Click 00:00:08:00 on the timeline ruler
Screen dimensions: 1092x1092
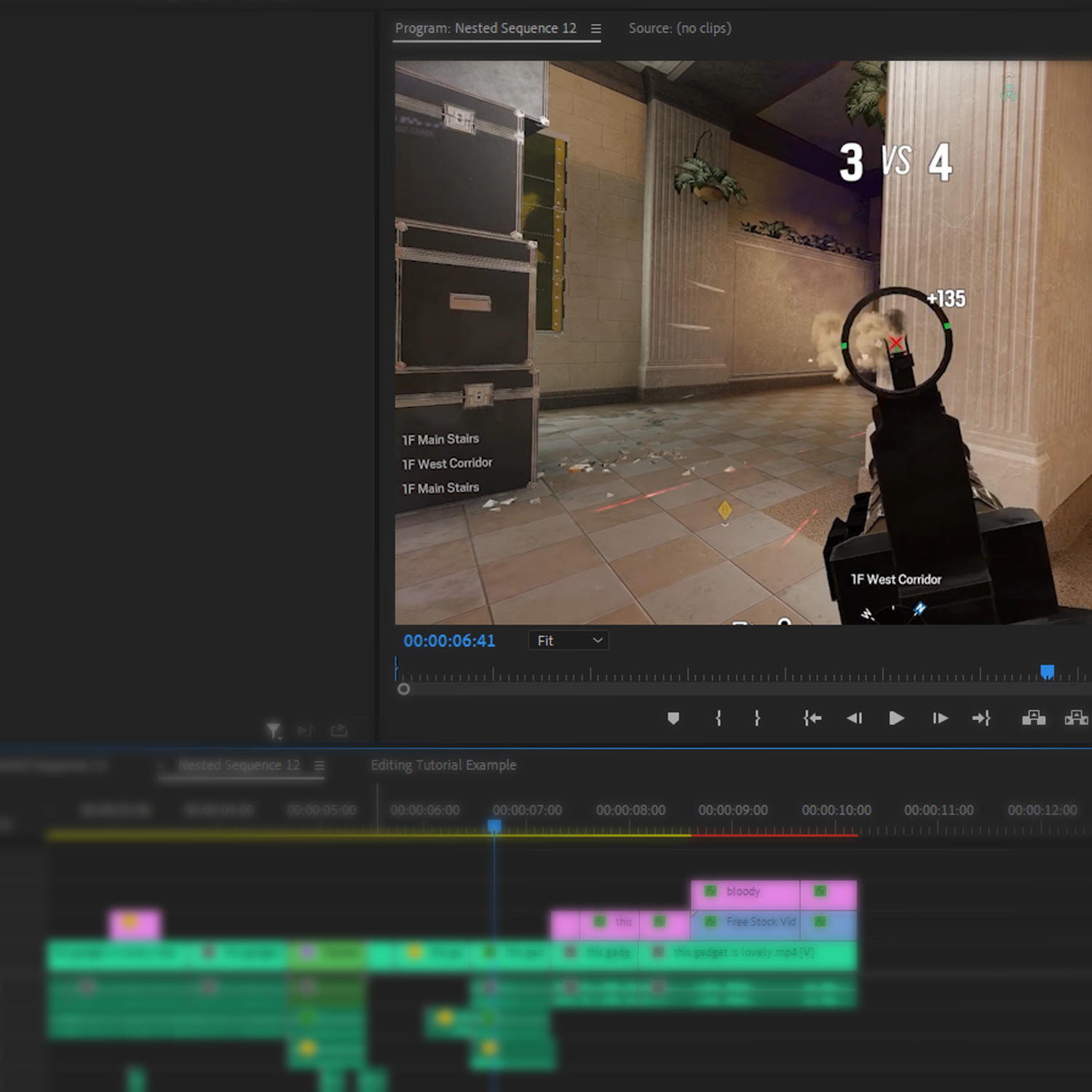click(630, 810)
